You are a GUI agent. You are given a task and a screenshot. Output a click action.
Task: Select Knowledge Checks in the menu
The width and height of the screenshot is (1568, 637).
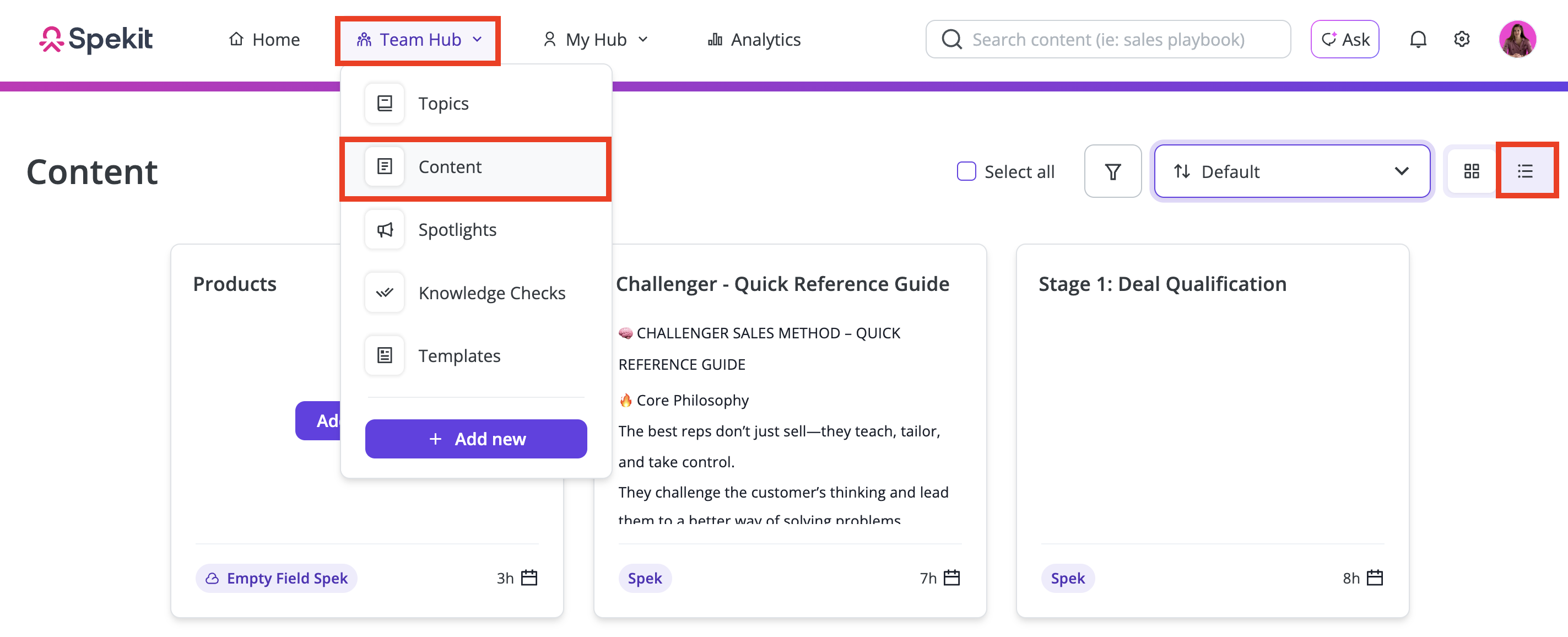(476, 293)
